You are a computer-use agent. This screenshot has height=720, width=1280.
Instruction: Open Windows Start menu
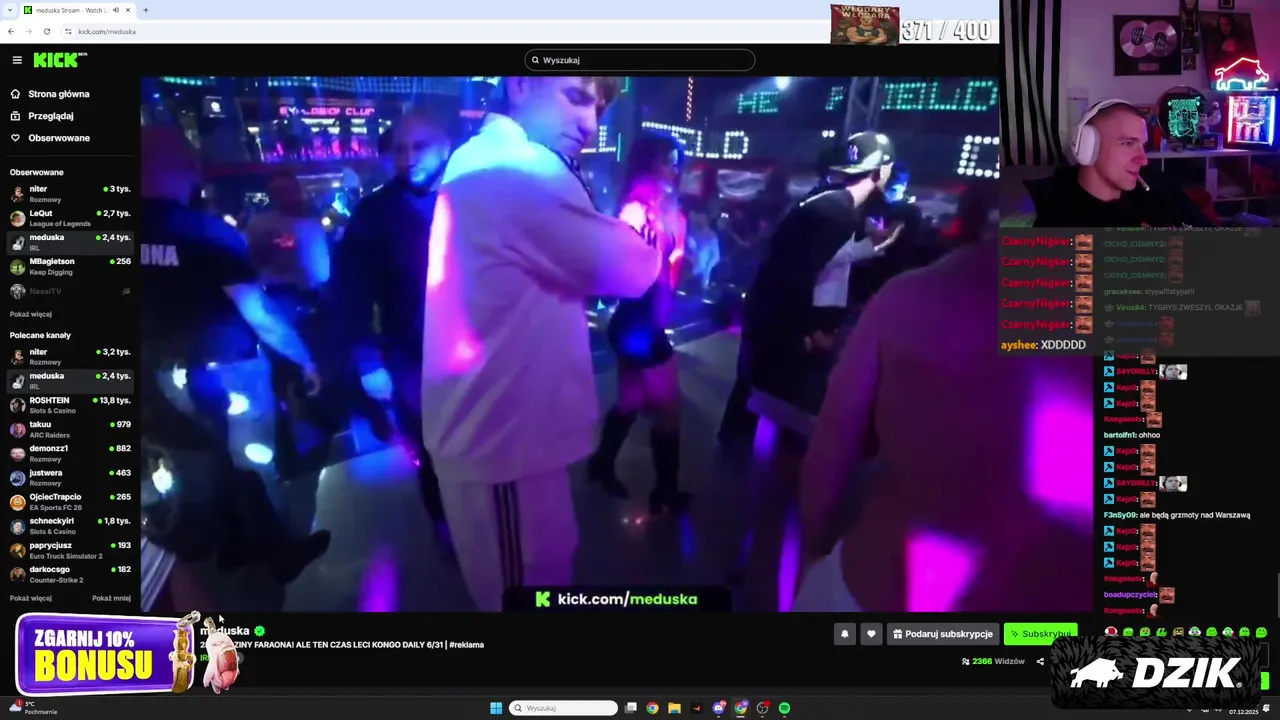(x=496, y=708)
